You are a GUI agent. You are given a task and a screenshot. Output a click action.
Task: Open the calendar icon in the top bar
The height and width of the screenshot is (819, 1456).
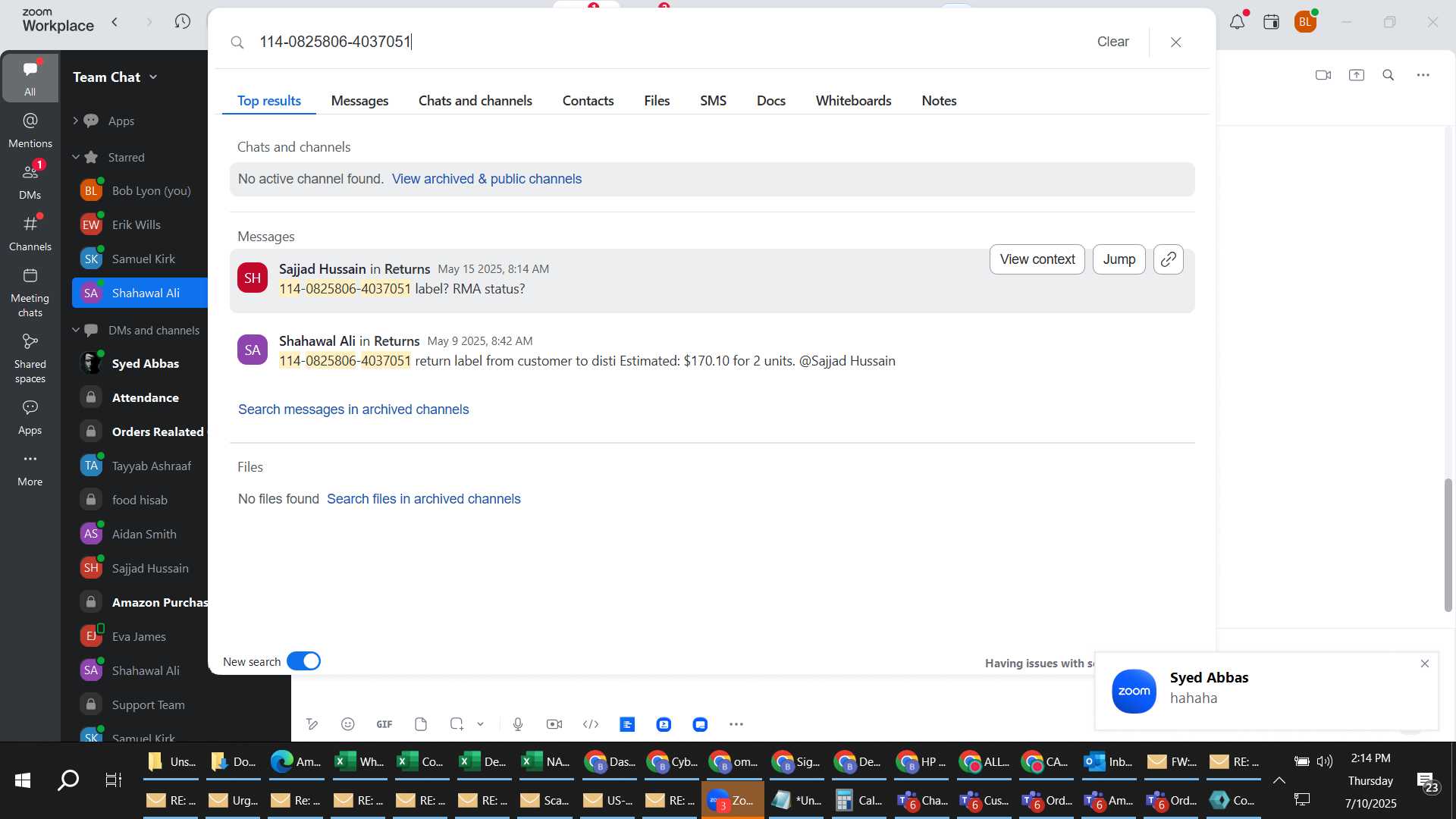(1272, 22)
